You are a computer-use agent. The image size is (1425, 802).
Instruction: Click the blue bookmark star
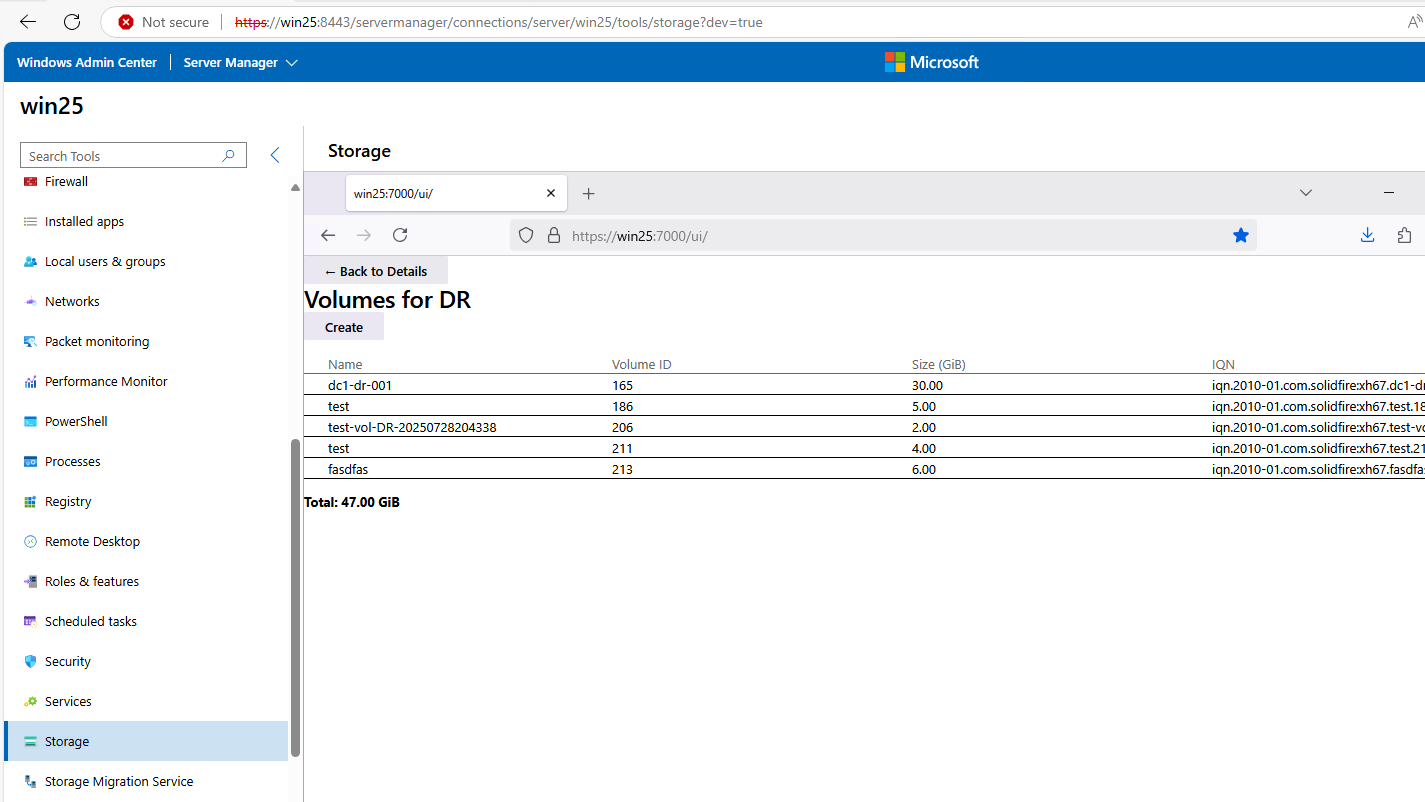pyautogui.click(x=1241, y=235)
